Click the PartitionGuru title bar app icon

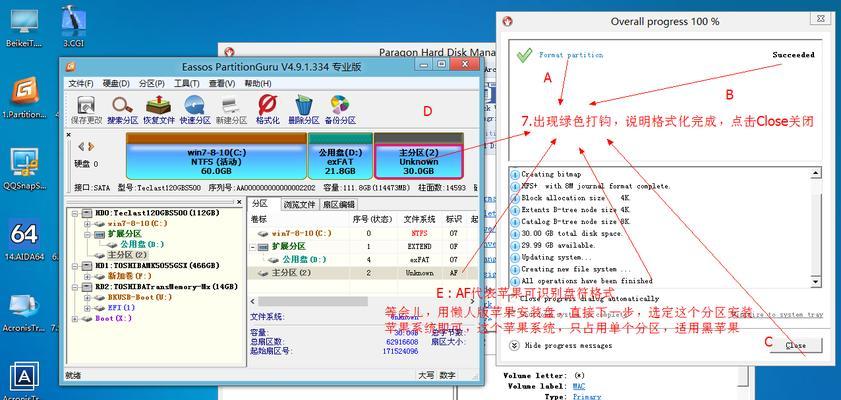pos(70,67)
